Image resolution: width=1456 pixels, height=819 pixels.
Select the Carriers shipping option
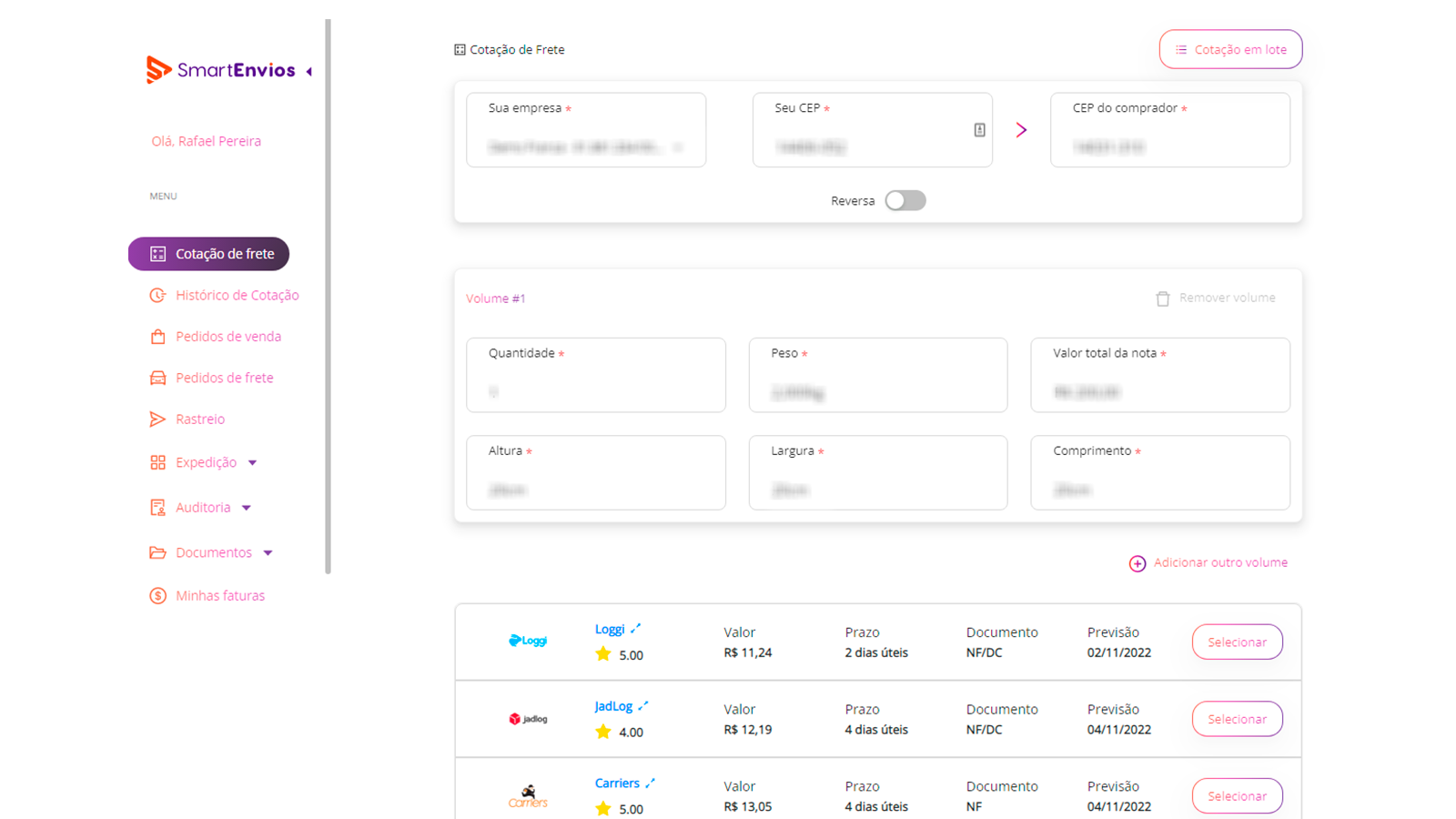coord(1238,796)
